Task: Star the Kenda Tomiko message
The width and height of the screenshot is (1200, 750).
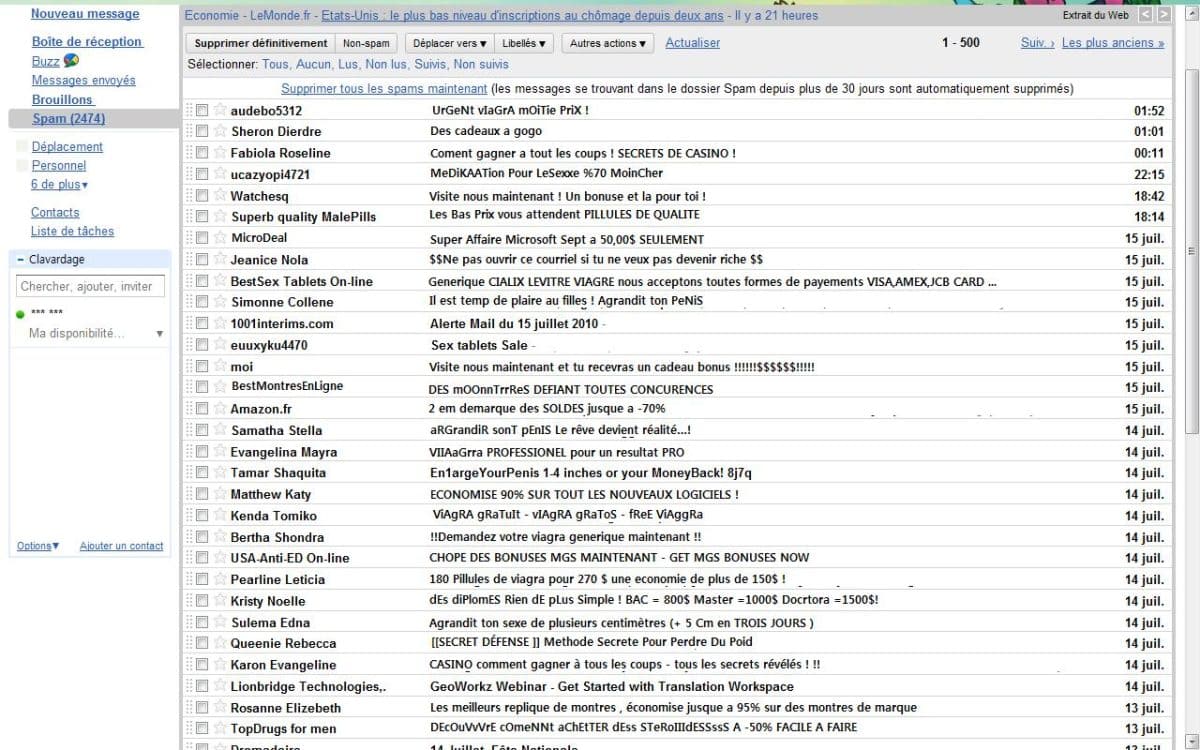Action: tap(220, 515)
